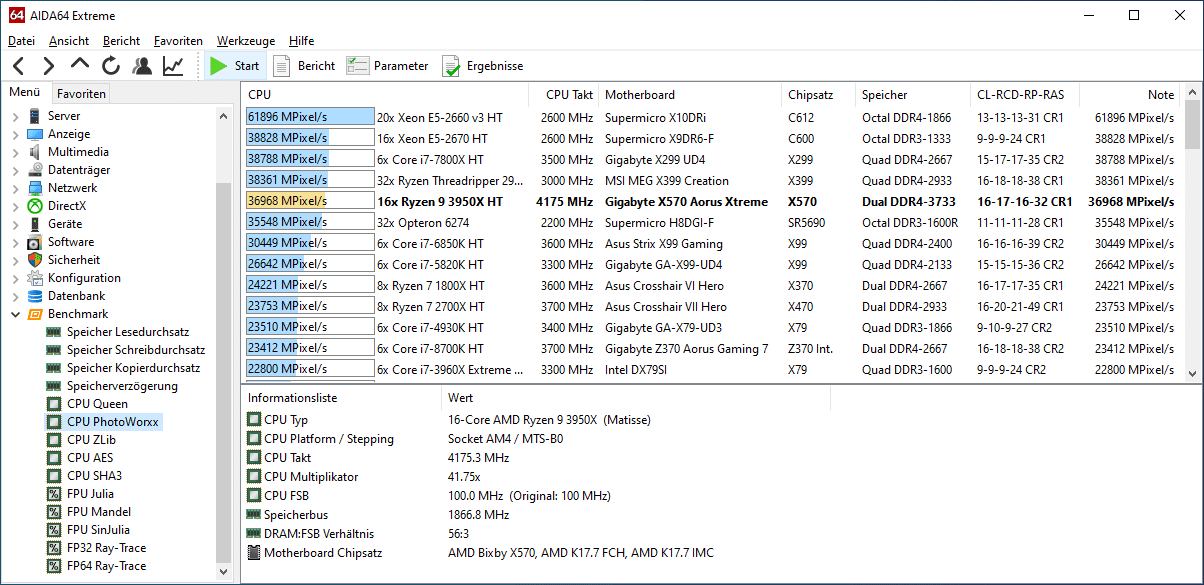Expand the DirectX tree node
This screenshot has height=585, width=1204.
click(x=15, y=206)
